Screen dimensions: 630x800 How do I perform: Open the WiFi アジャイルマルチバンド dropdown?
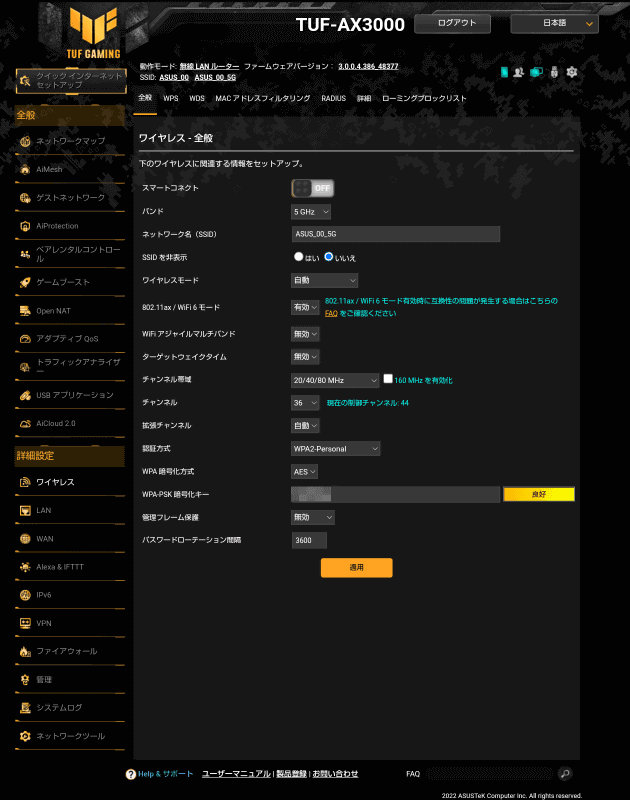coord(306,334)
